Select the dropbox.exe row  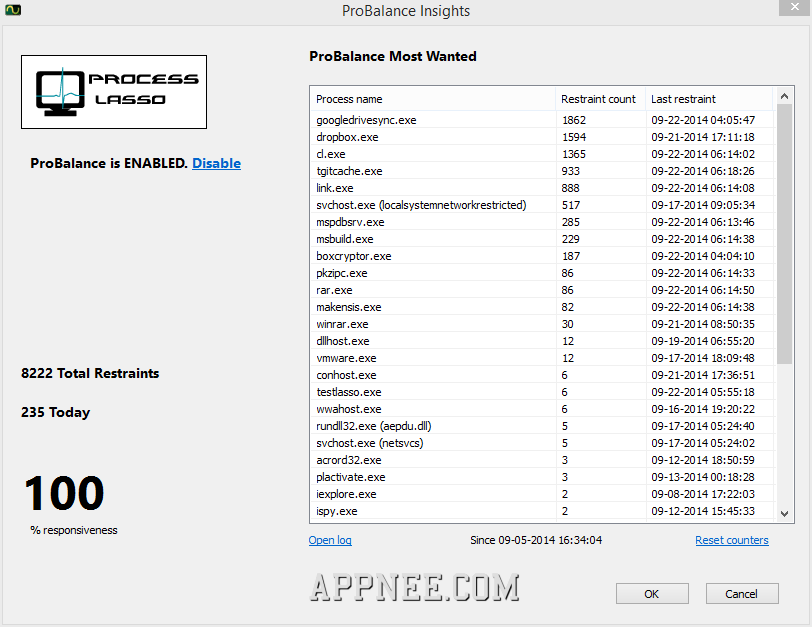coord(542,137)
